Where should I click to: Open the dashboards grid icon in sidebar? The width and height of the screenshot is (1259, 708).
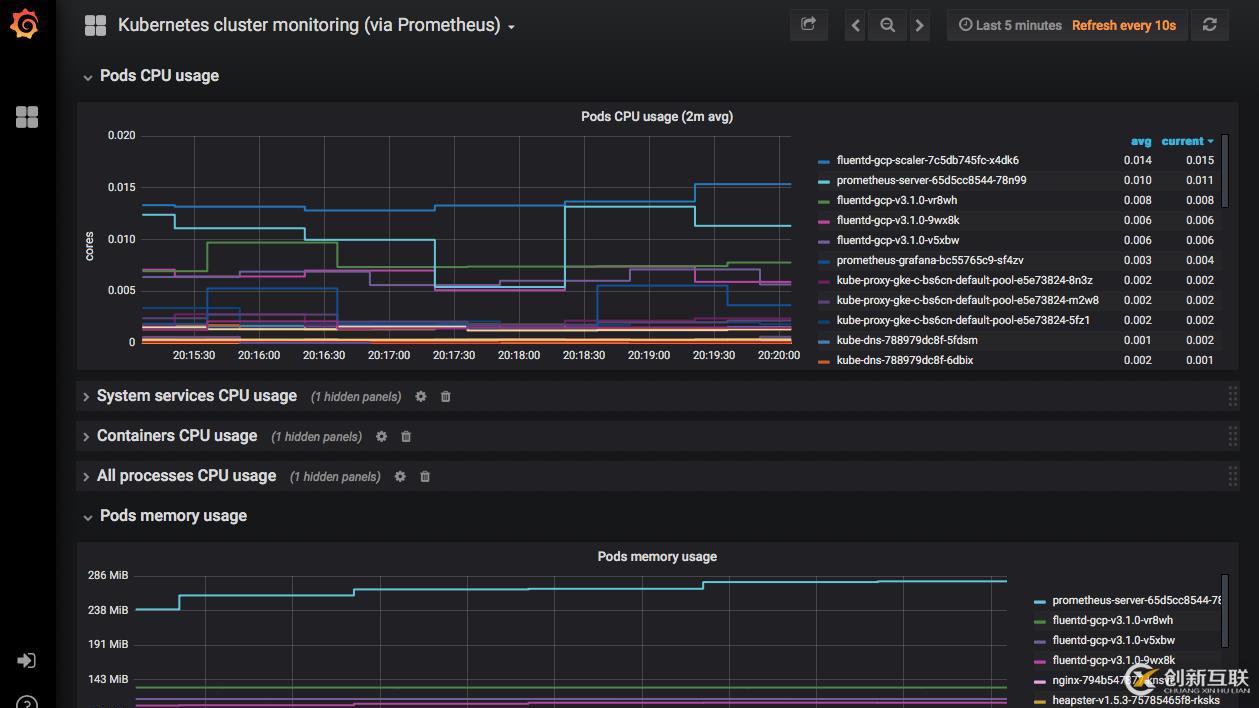pyautogui.click(x=27, y=117)
